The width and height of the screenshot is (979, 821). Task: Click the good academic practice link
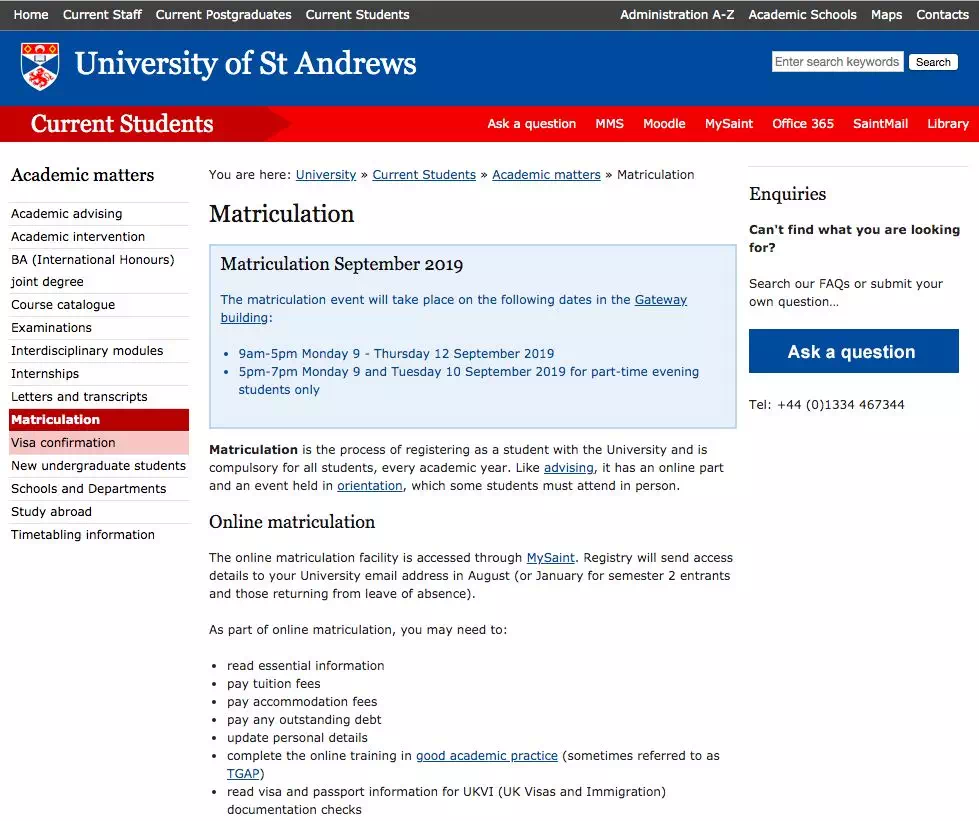(487, 755)
